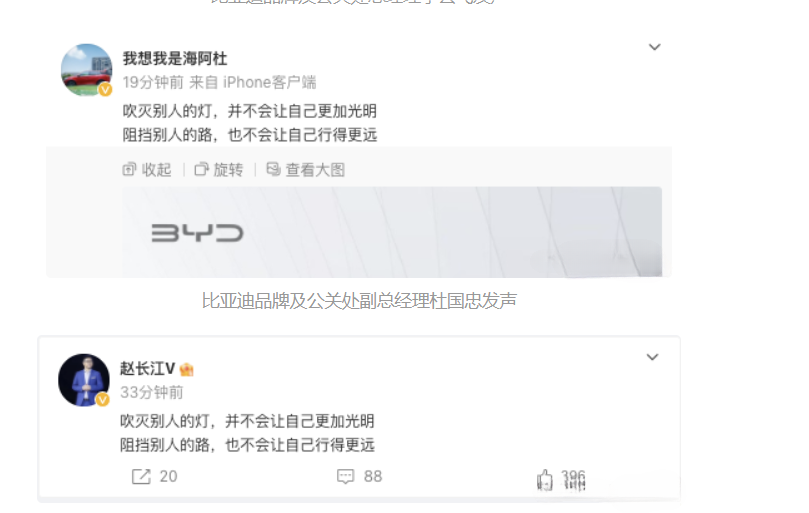Image resolution: width=809 pixels, height=513 pixels.
Task: Expand options chevron on 海阿杜 post
Action: point(655,47)
